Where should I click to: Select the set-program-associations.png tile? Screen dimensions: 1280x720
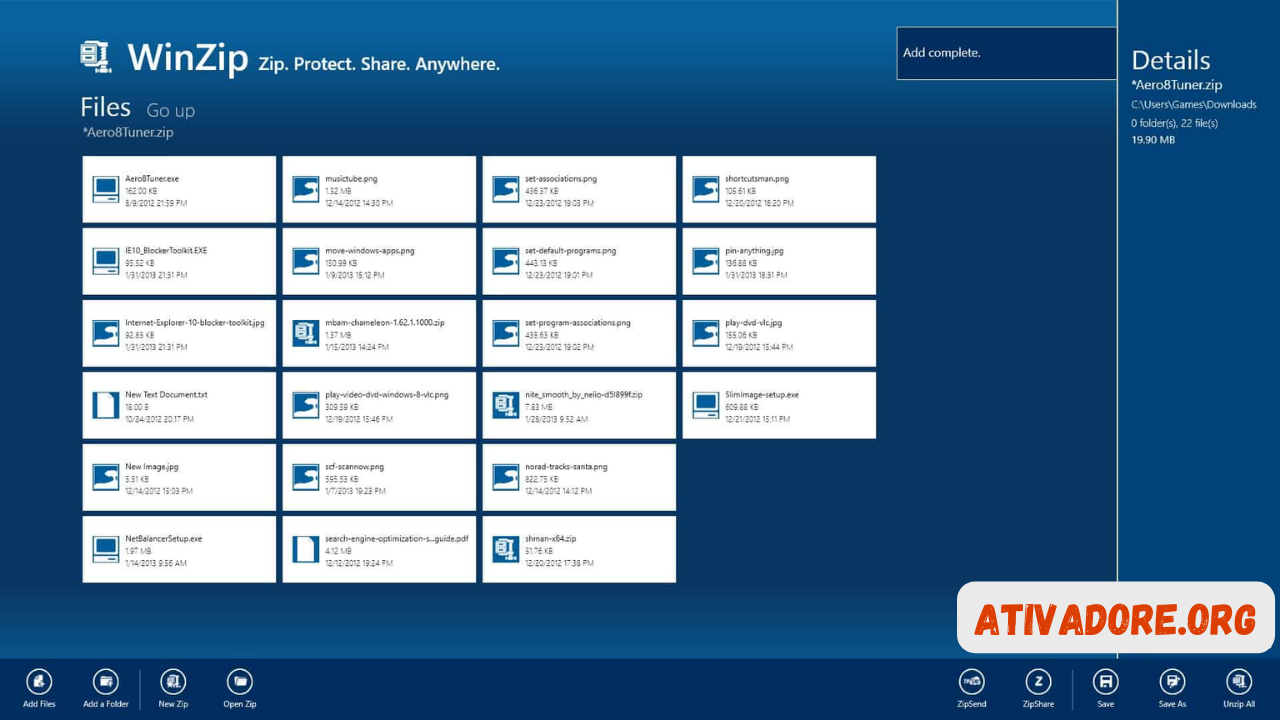579,333
